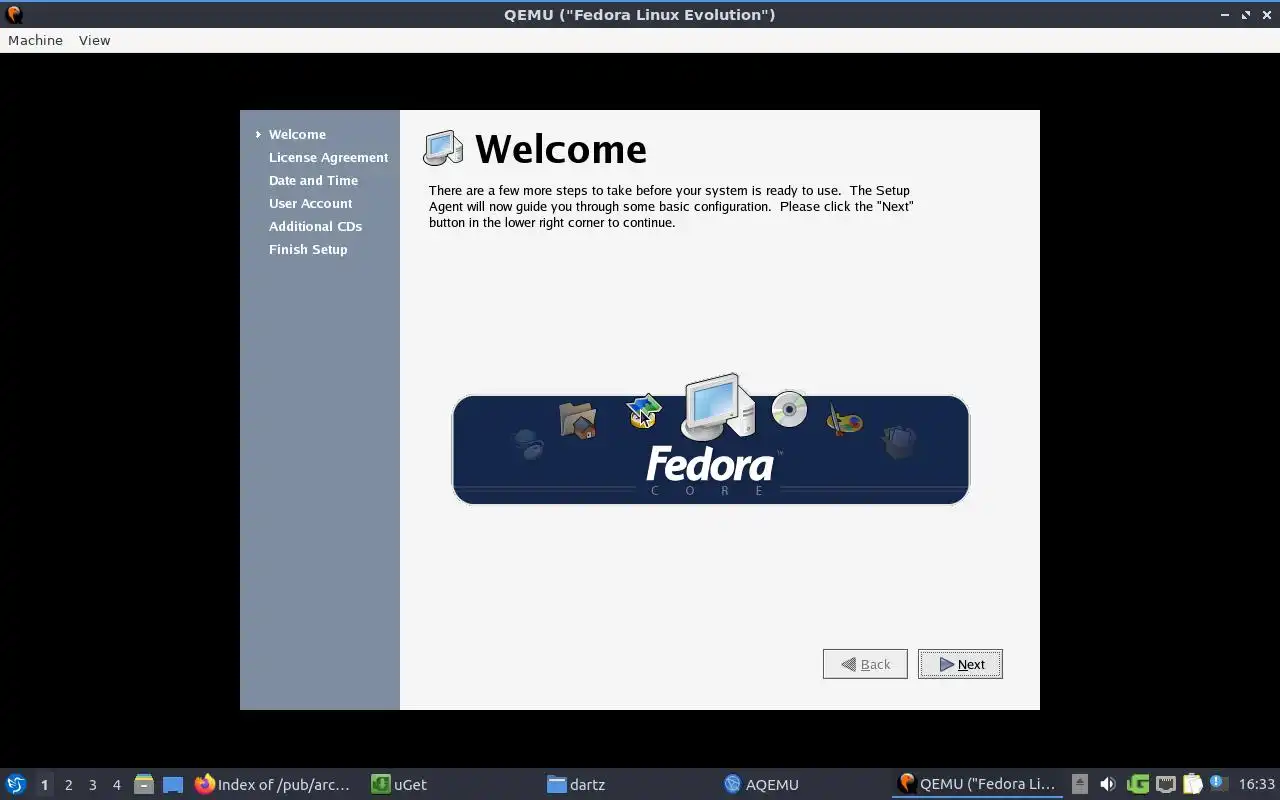1280x800 pixels.
Task: Click the CD disc icon on Fedora banner
Action: (789, 409)
